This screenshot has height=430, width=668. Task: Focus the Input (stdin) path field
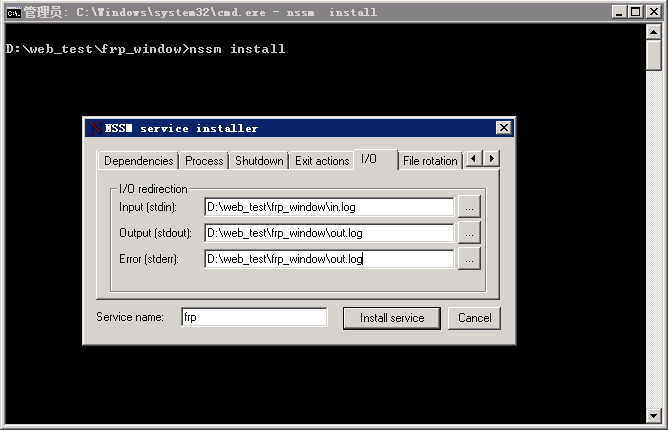(x=329, y=207)
